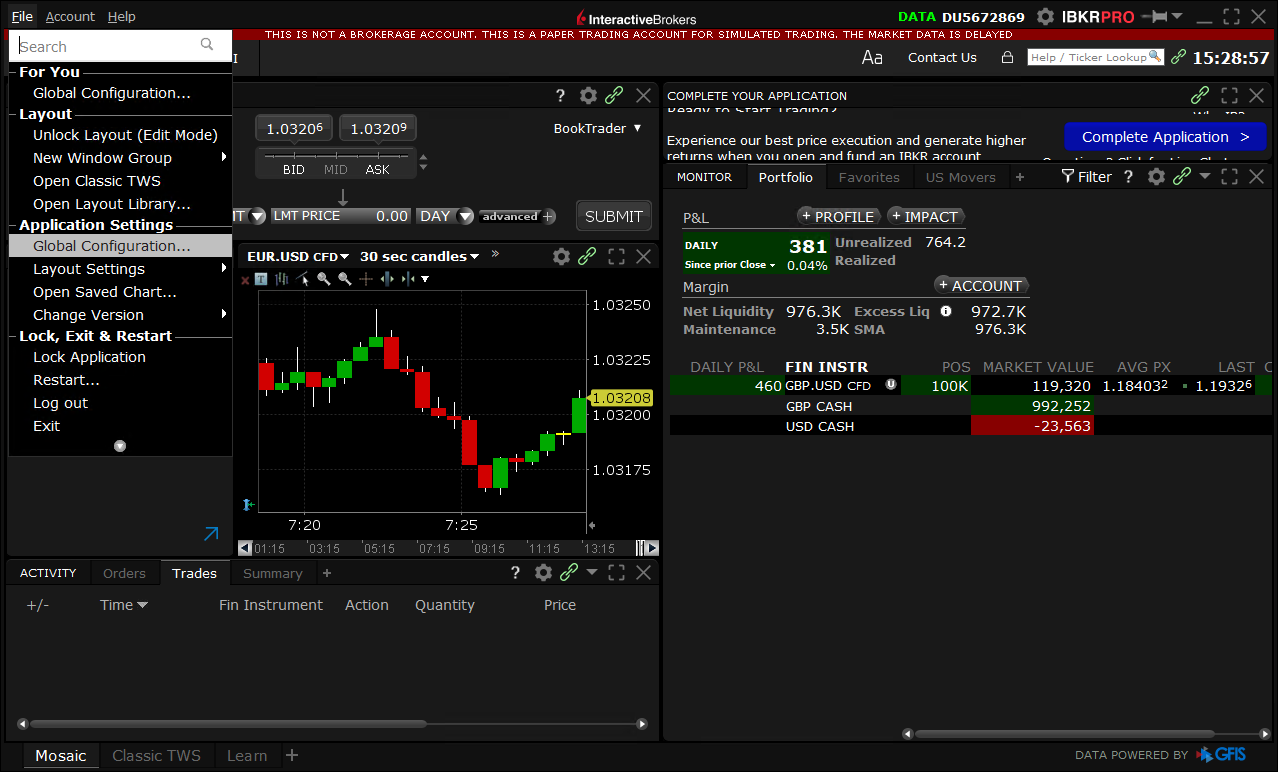1278x772 pixels.
Task: Select the trendline cursor tool in chart toolbar
Action: point(302,279)
